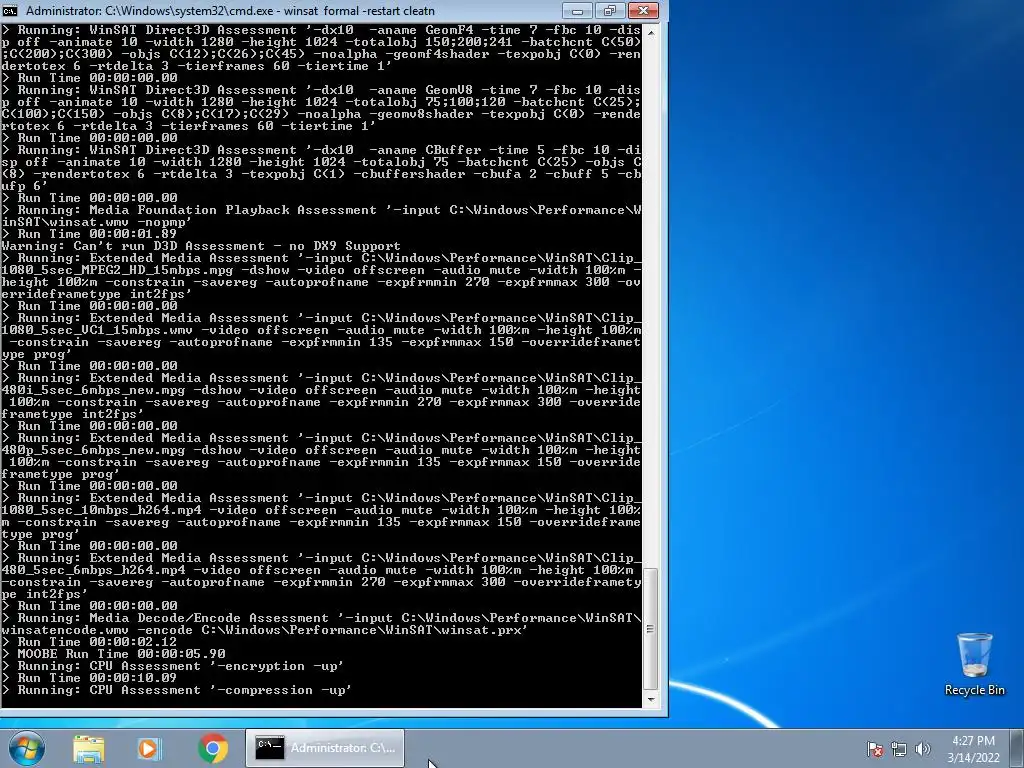Click the "CPU Assessment '-compression -up'" line
Image resolution: width=1024 pixels, height=768 pixels.
pyautogui.click(x=177, y=690)
